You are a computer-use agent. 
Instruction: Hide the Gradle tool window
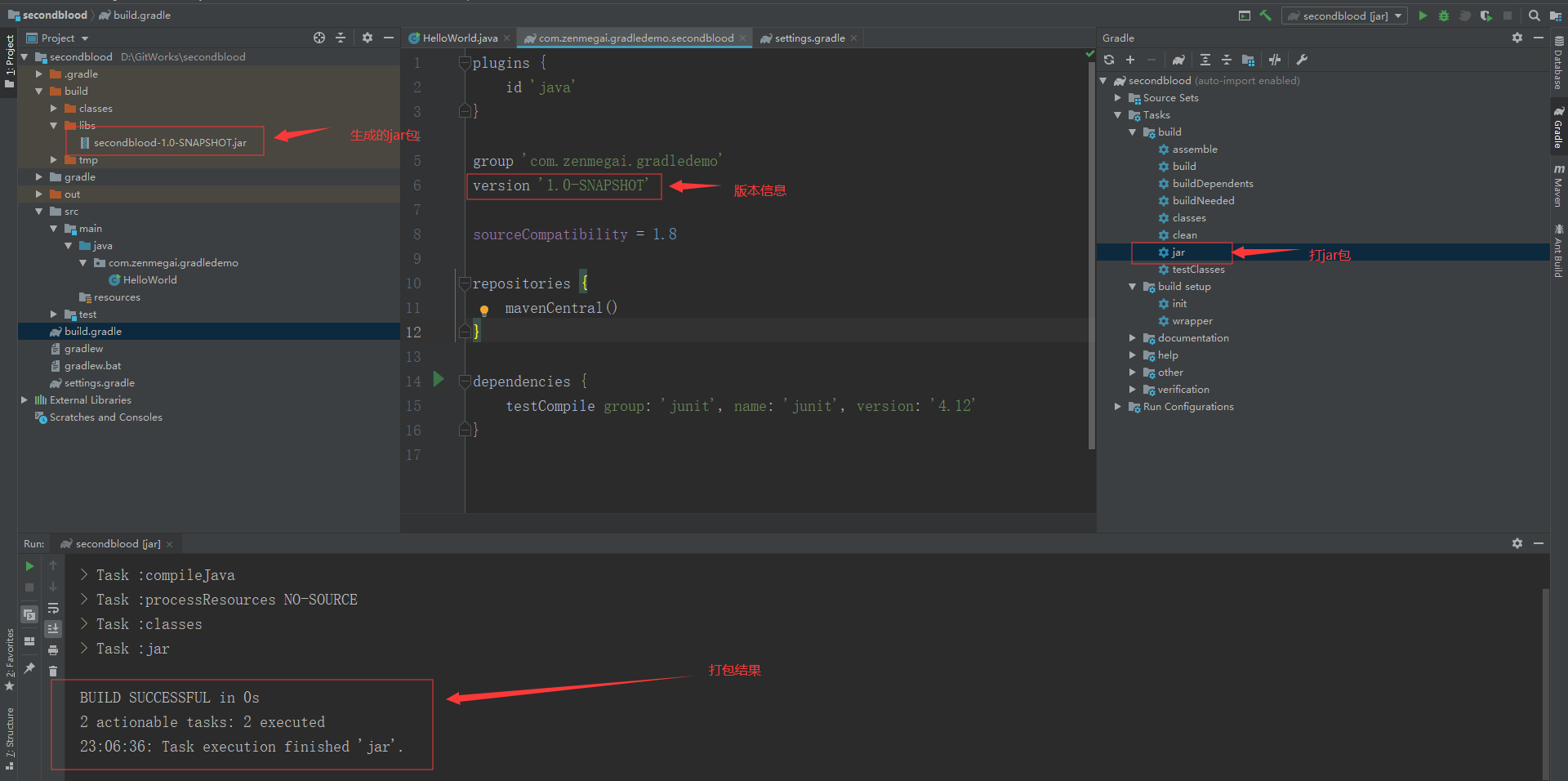(x=1539, y=38)
